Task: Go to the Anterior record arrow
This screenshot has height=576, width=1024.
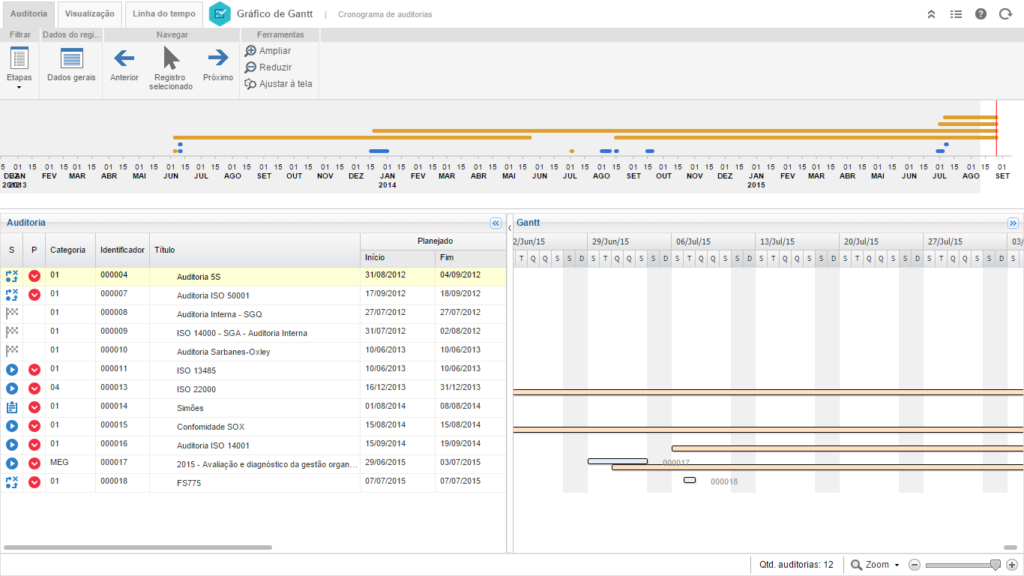Action: 124,59
